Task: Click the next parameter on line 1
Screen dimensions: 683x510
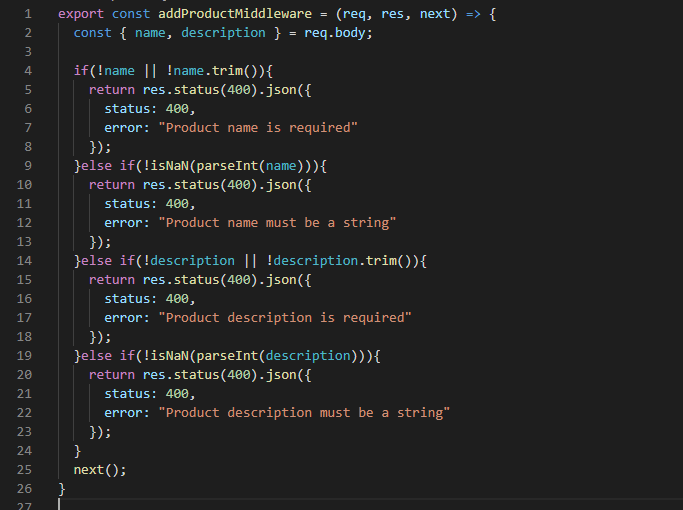Action: [x=435, y=14]
